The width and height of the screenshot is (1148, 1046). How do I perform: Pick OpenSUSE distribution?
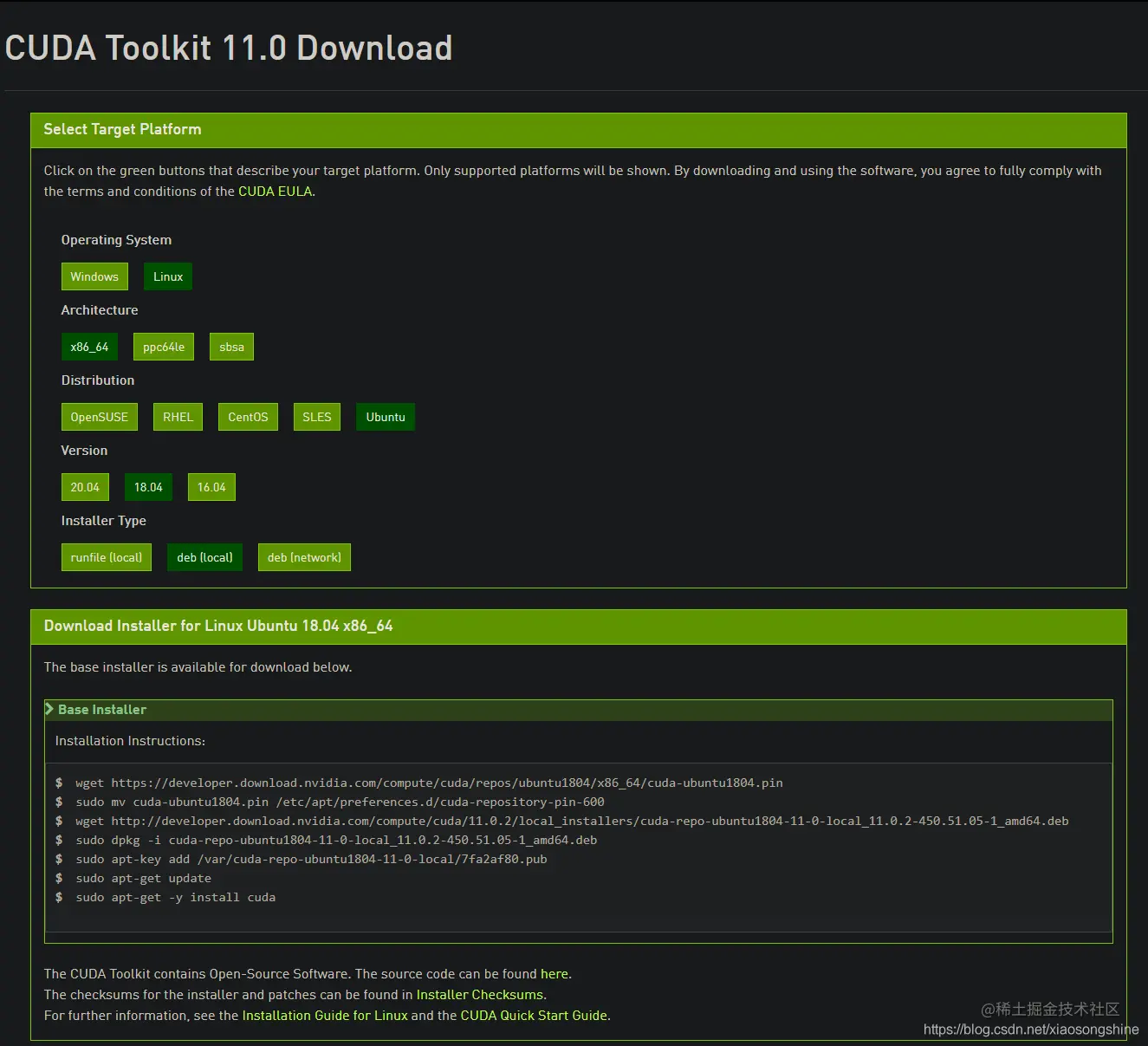click(x=99, y=417)
